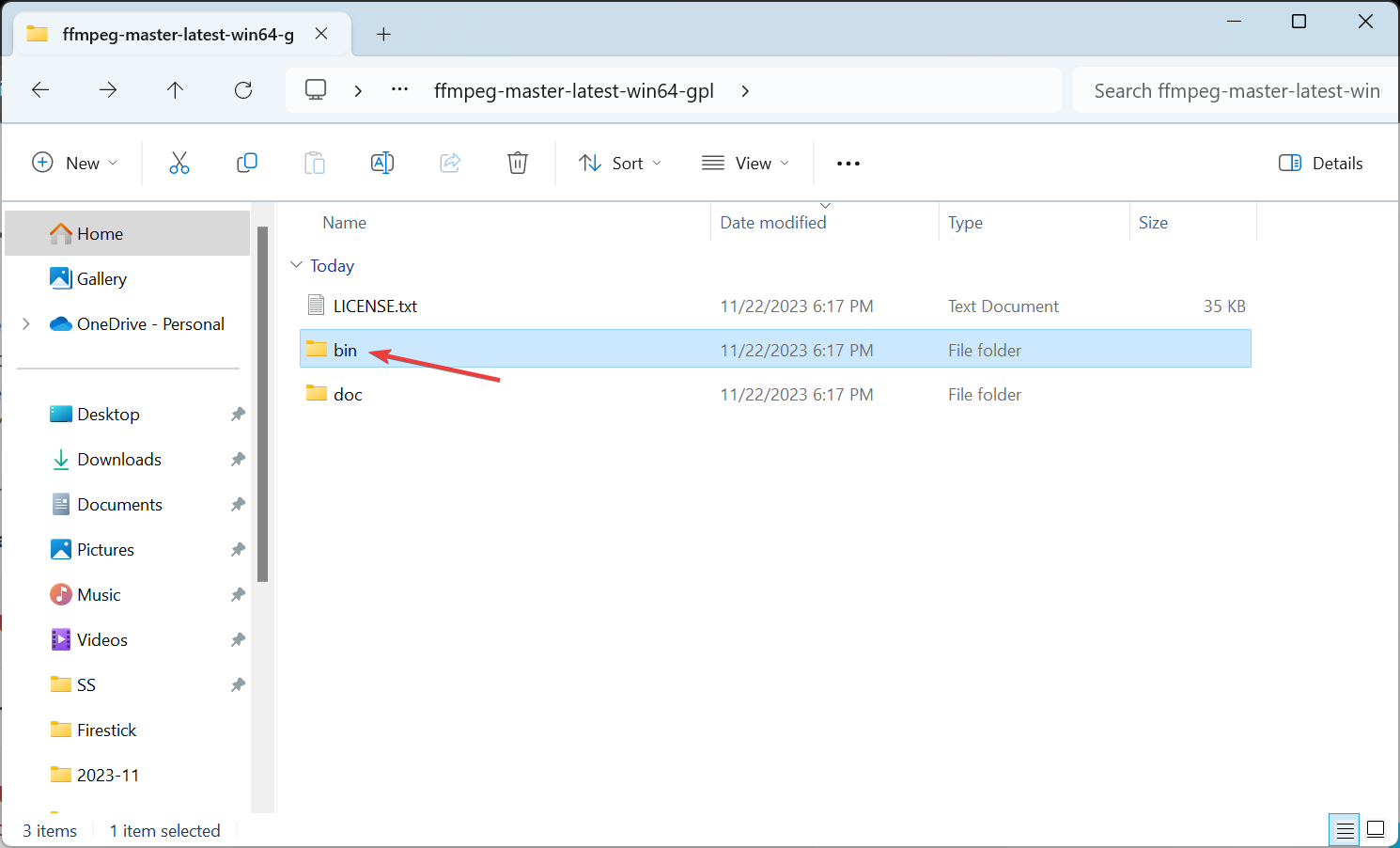Viewport: 1400px width, 848px height.
Task: Sort files by Size column
Action: click(1153, 223)
